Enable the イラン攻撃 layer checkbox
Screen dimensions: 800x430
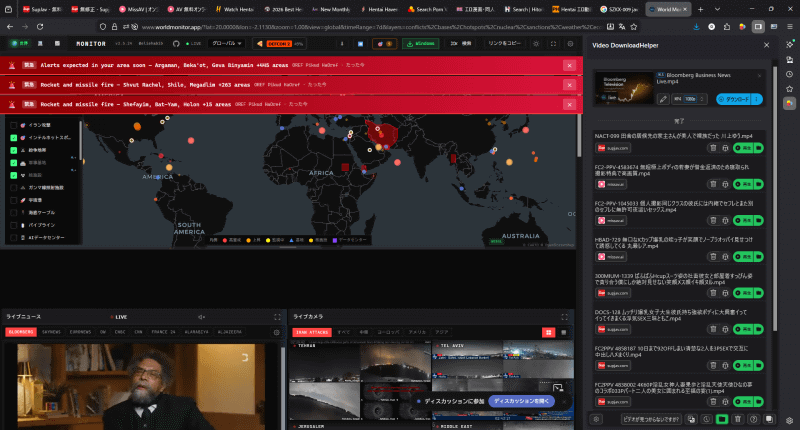tap(14, 125)
